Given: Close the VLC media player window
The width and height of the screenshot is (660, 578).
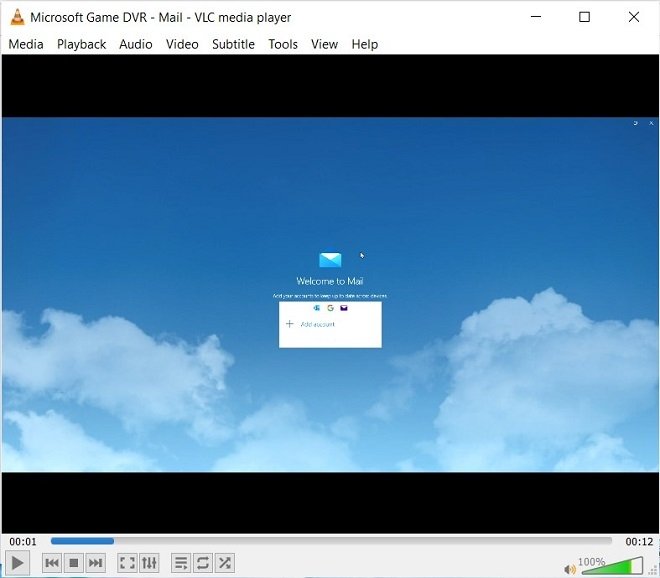Looking at the screenshot, I should (x=634, y=17).
